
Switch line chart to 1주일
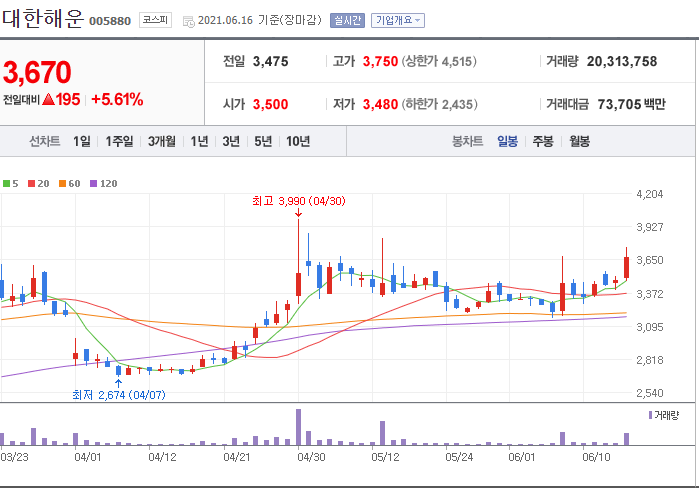click(x=119, y=141)
